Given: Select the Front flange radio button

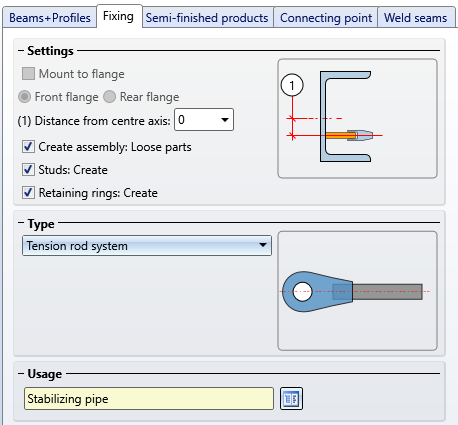Looking at the screenshot, I should point(25,97).
